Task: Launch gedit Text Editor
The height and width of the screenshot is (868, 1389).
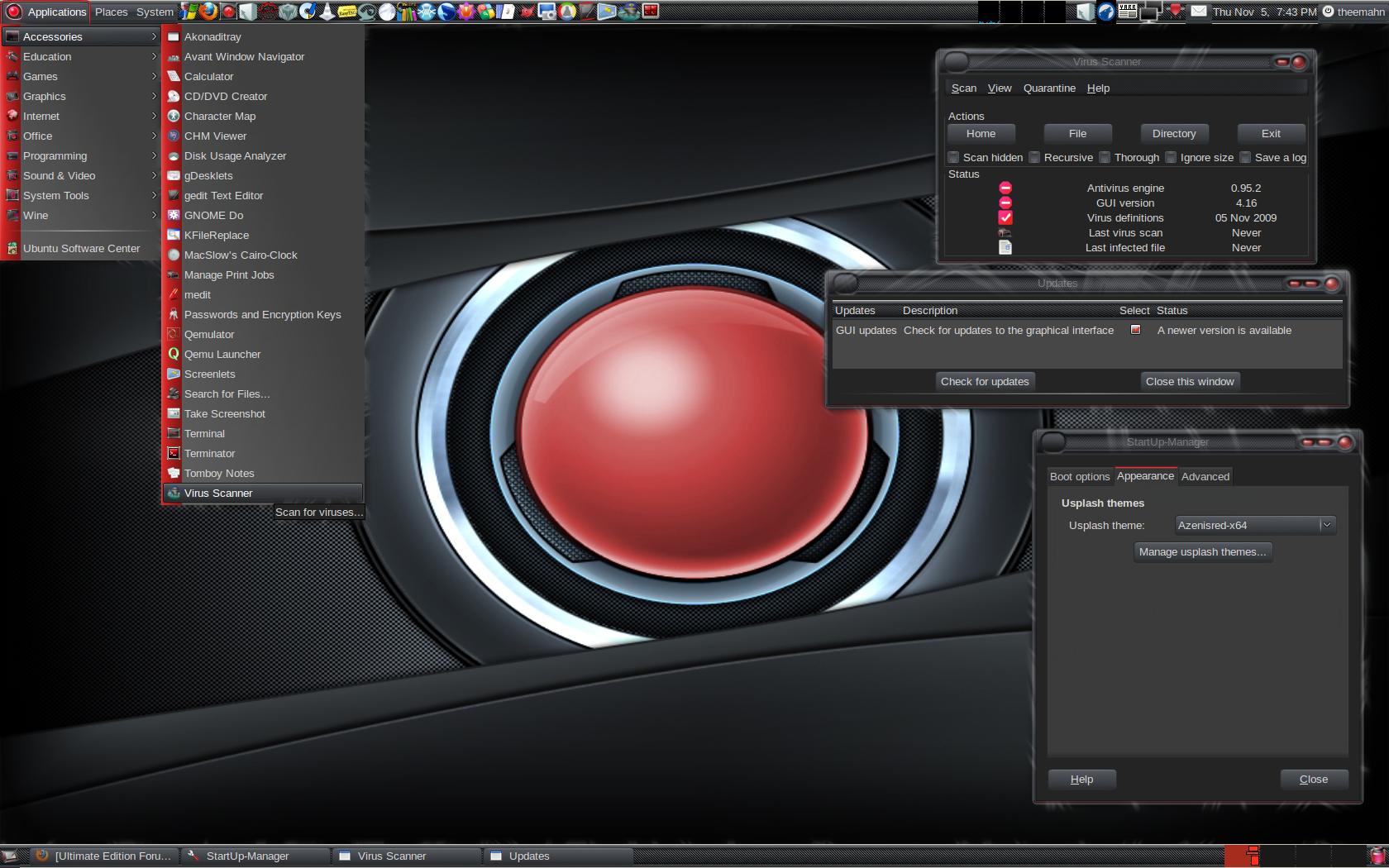Action: pyautogui.click(x=263, y=195)
